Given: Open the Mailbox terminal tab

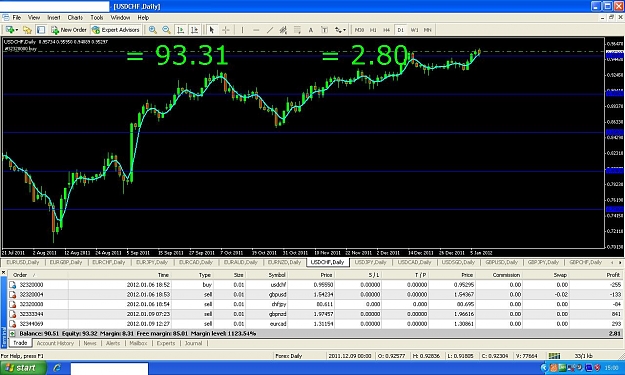Looking at the screenshot, I should [x=138, y=343].
